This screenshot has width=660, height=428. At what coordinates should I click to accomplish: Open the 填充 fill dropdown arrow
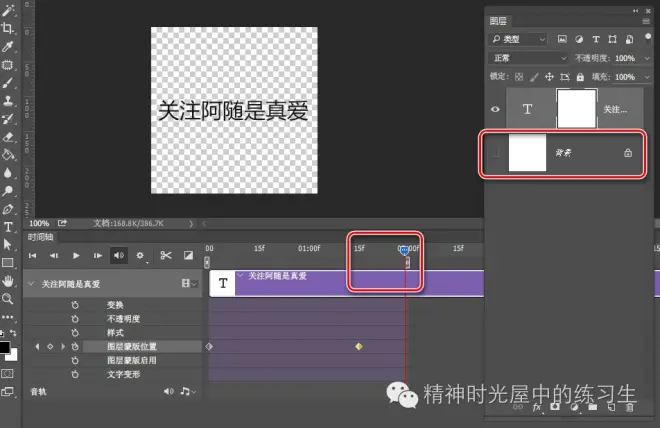[x=647, y=77]
